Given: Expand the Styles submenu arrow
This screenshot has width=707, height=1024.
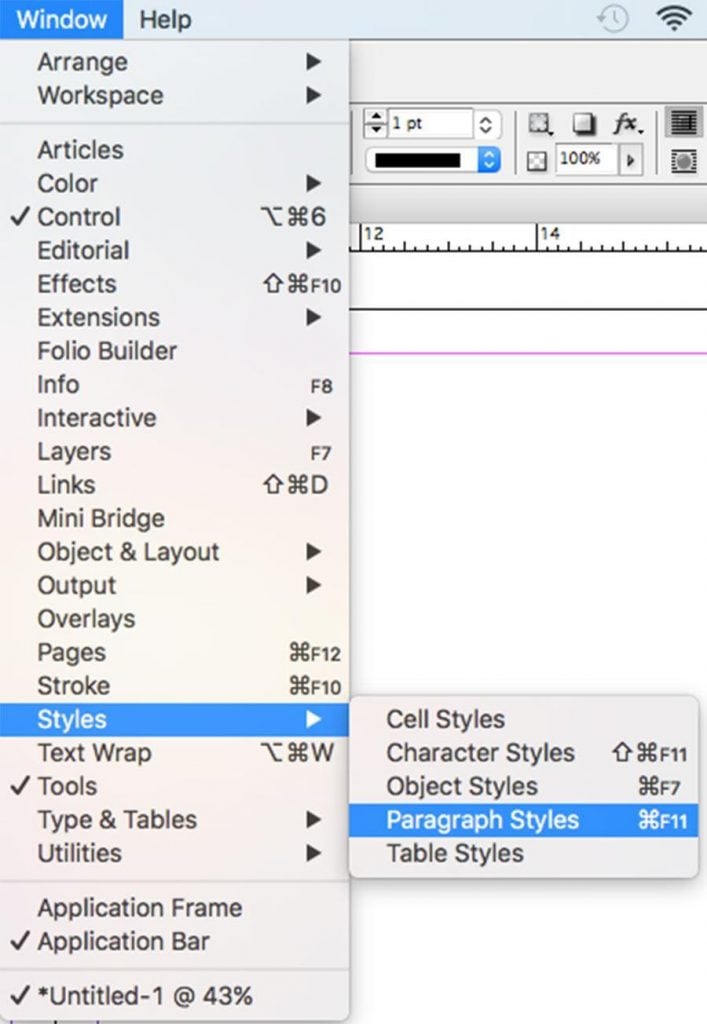Looking at the screenshot, I should coord(314,719).
